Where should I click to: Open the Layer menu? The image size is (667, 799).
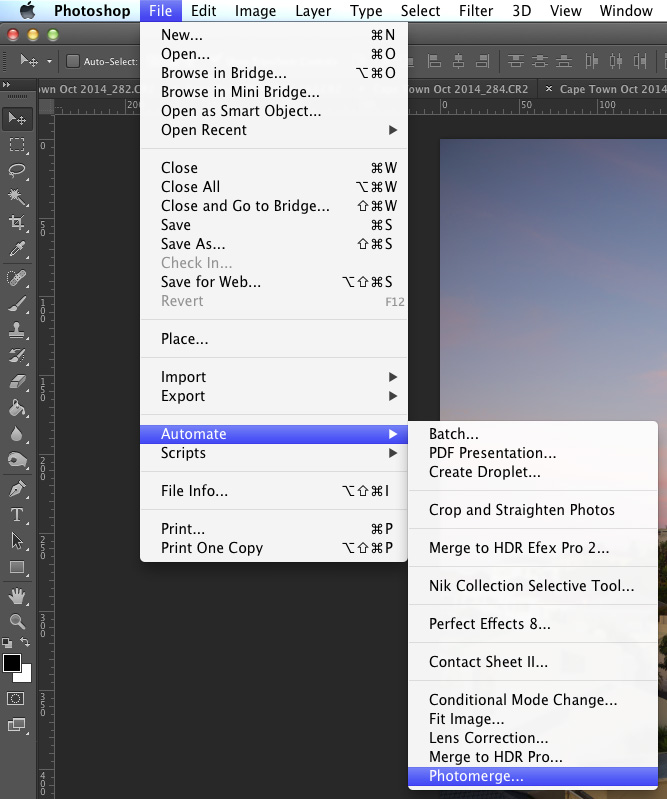click(313, 11)
